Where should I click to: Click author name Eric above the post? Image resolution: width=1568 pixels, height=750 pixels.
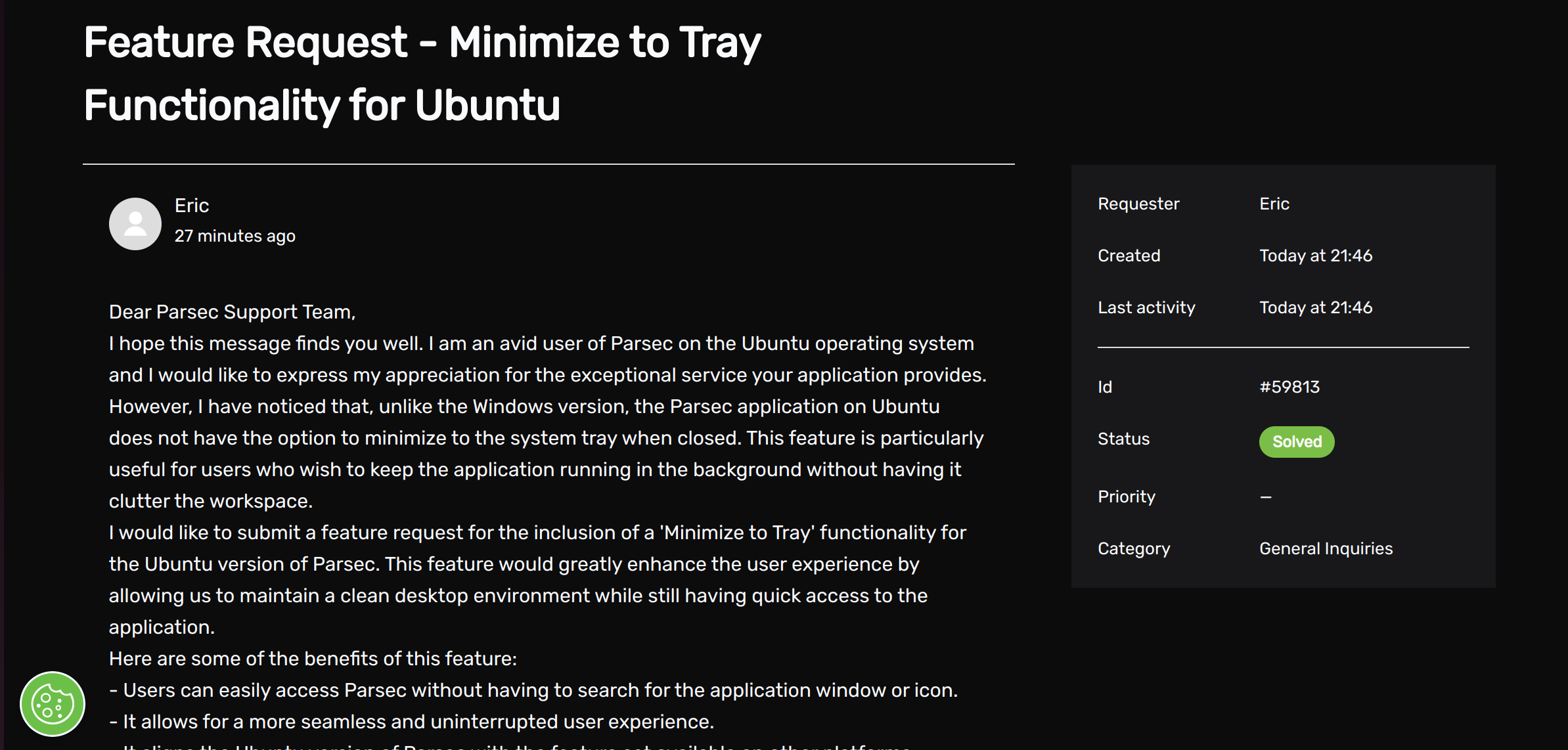coord(192,206)
